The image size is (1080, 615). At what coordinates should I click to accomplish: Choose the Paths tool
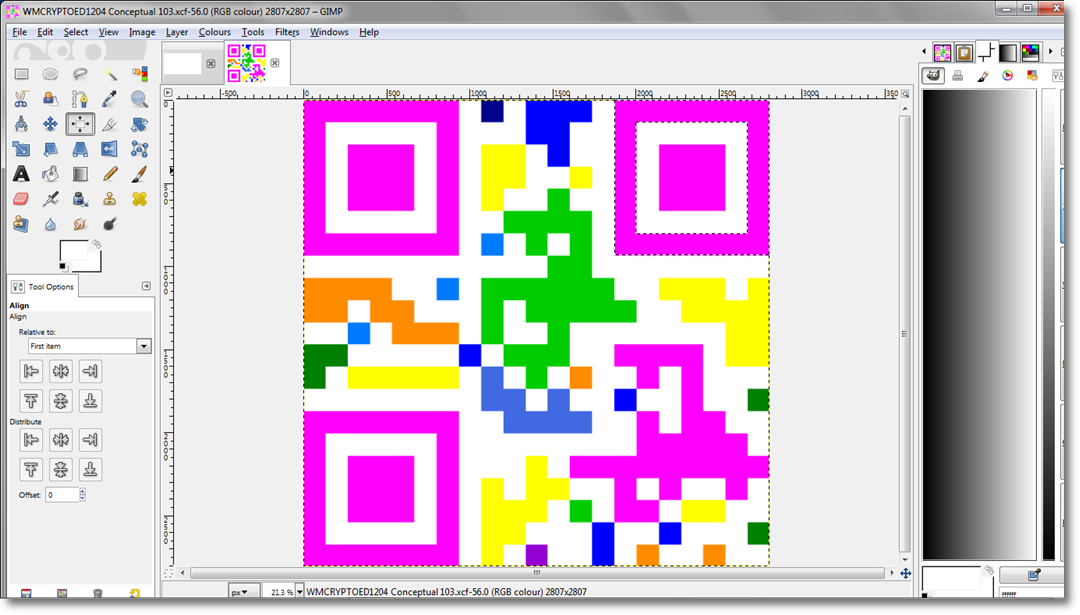[80, 99]
